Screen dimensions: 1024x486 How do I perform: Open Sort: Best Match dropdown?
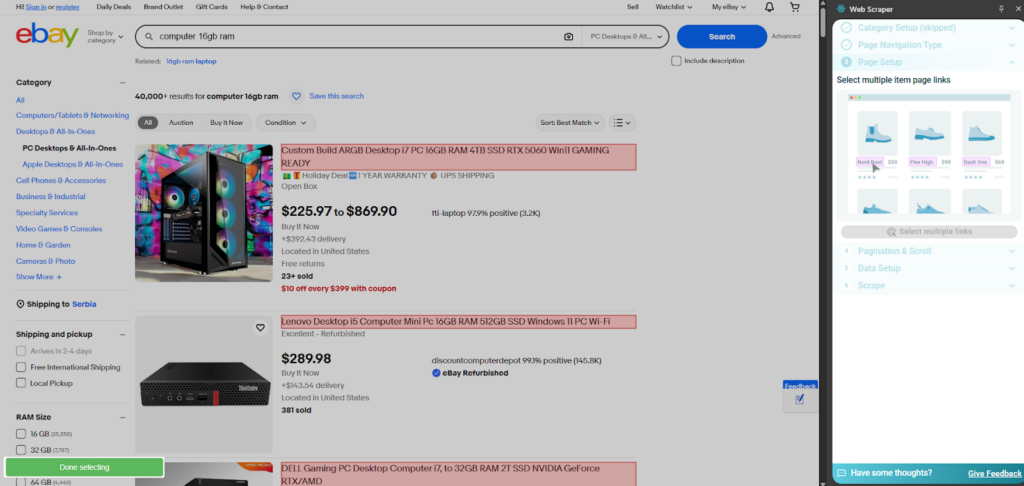click(570, 123)
